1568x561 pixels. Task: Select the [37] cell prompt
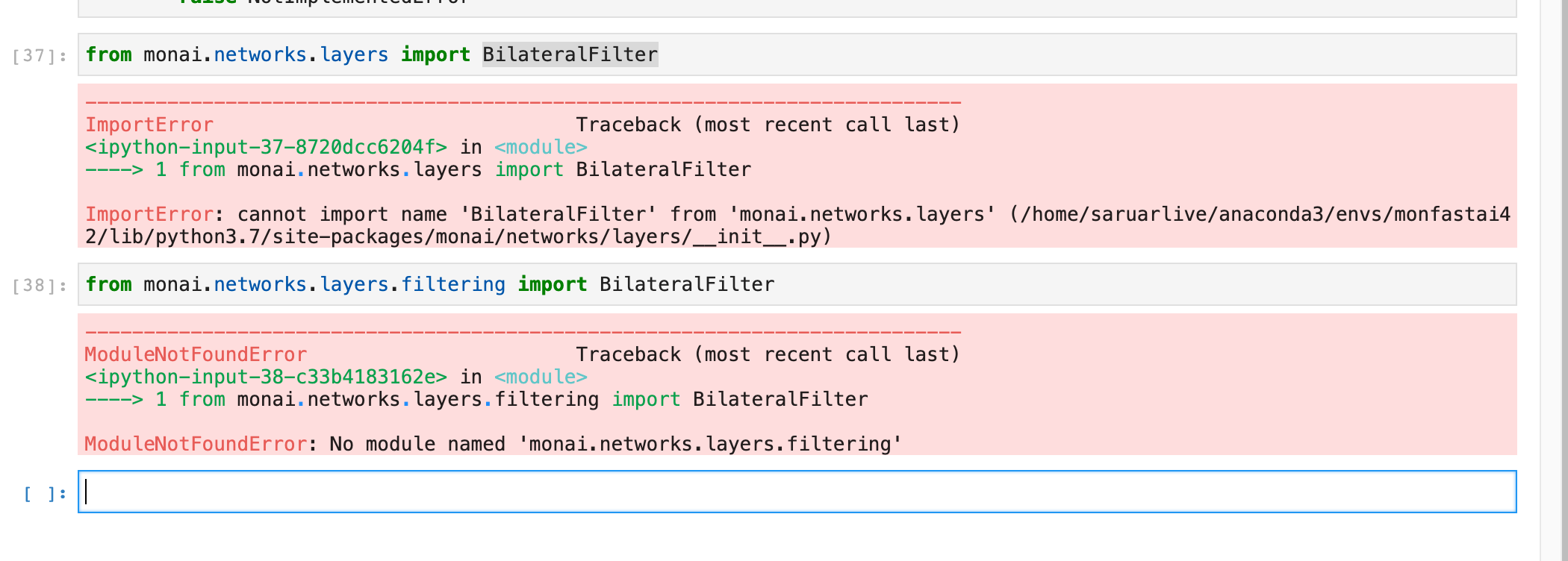[40, 56]
